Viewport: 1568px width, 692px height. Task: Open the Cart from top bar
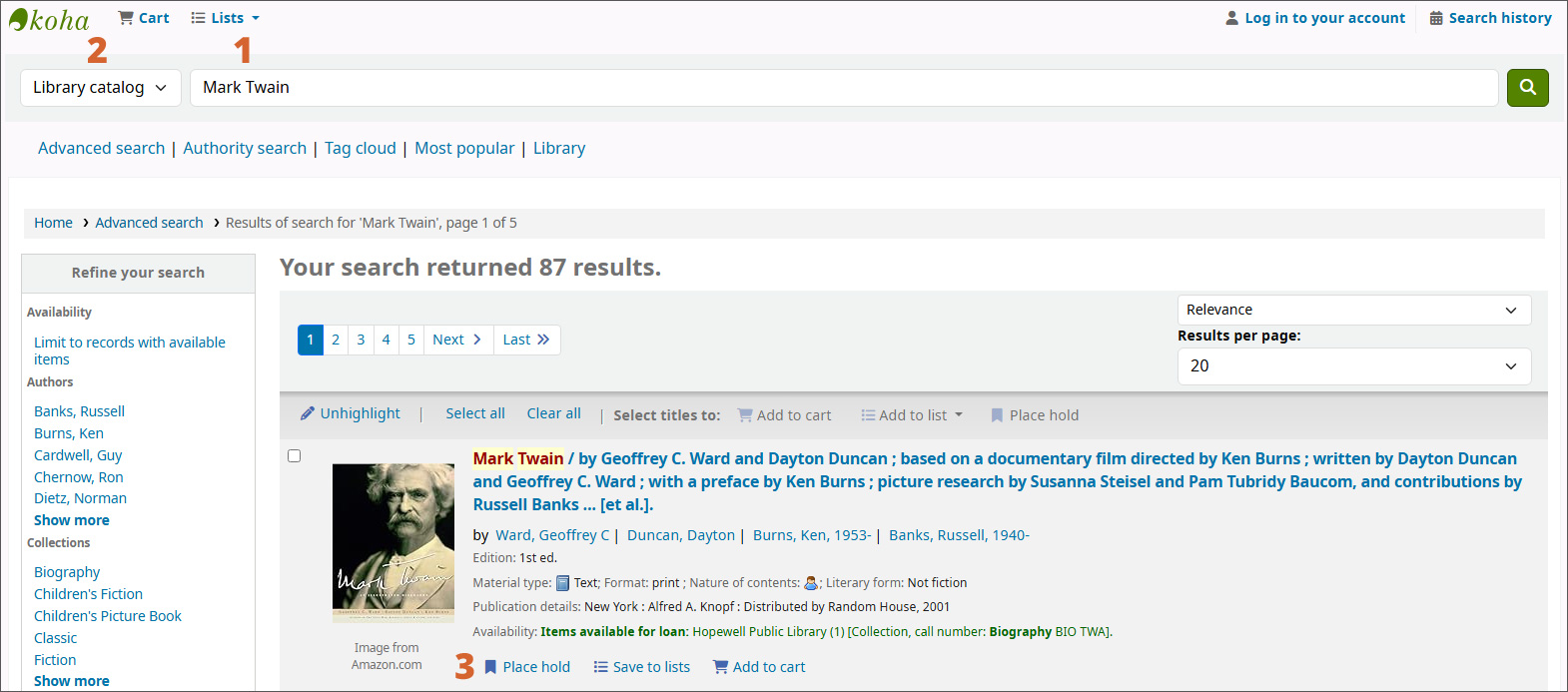point(144,18)
